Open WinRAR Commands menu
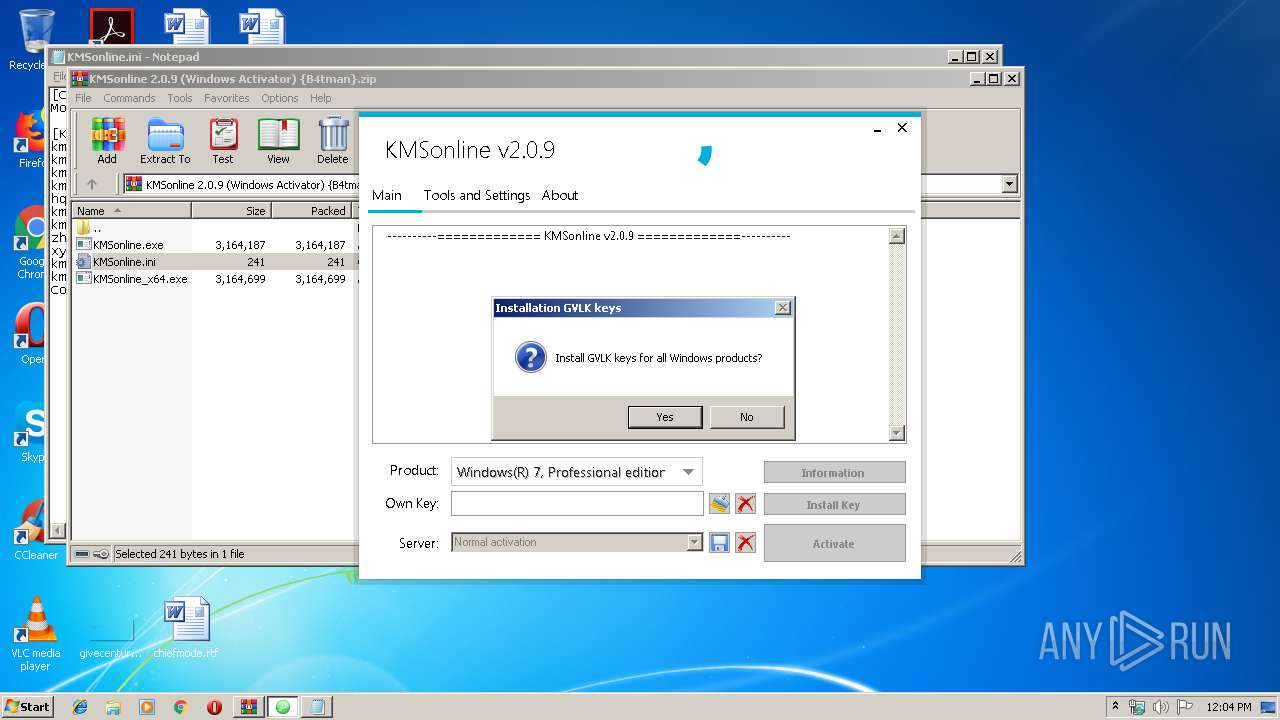This screenshot has height=720, width=1280. [x=129, y=98]
